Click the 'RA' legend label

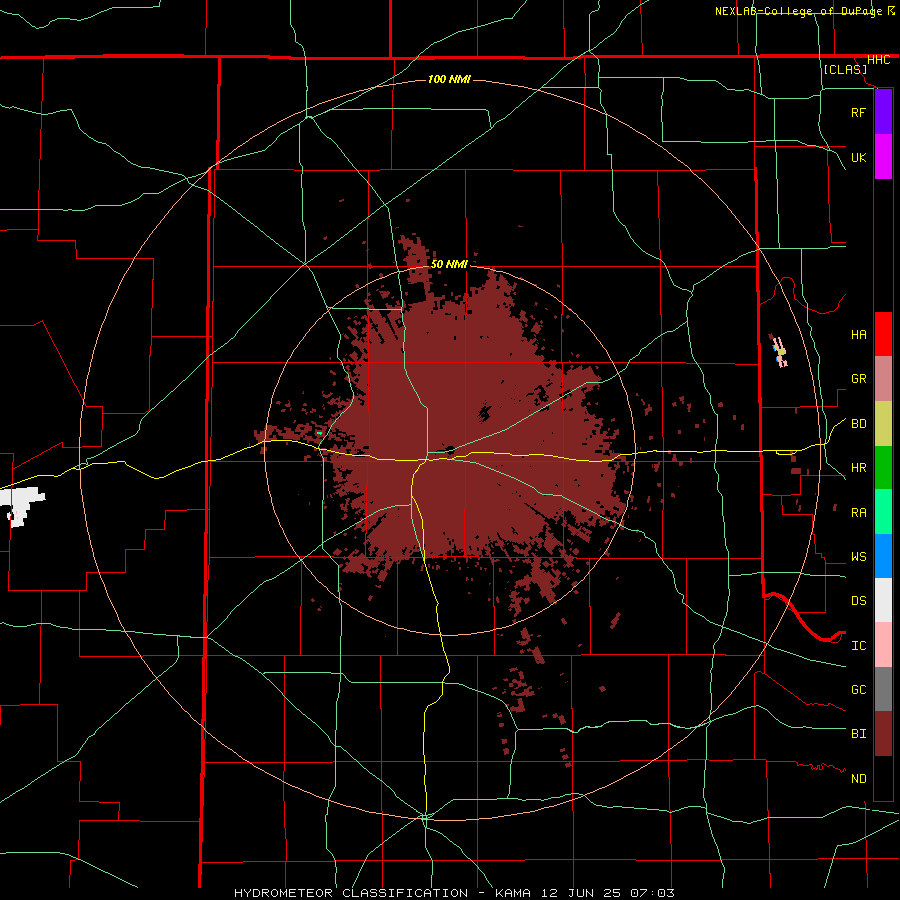coord(858,513)
